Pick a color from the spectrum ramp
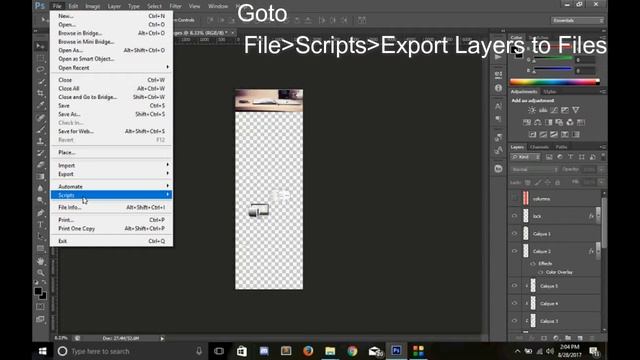This screenshot has height=360, width=640. (554, 82)
